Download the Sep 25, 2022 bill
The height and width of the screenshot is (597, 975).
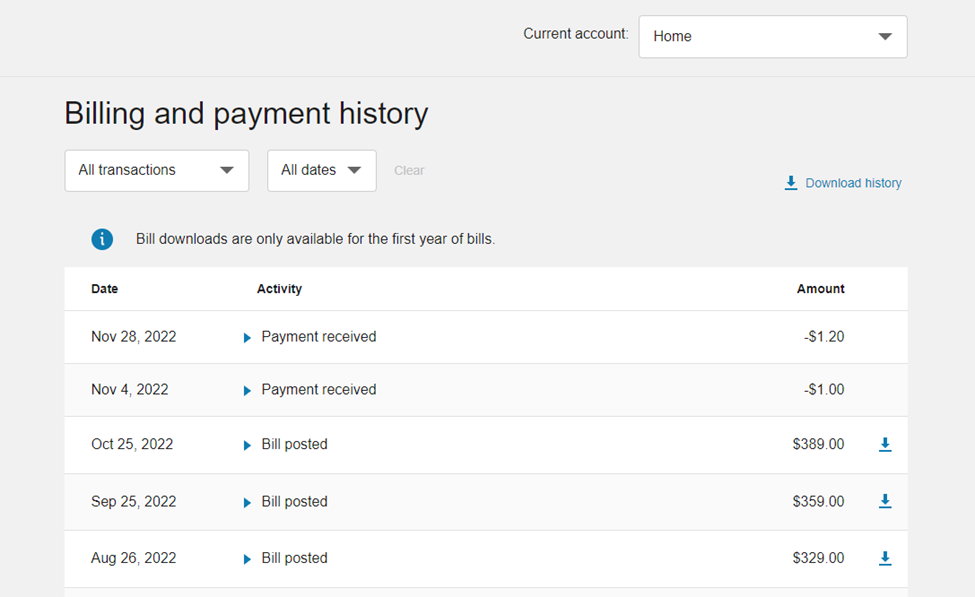tap(885, 501)
